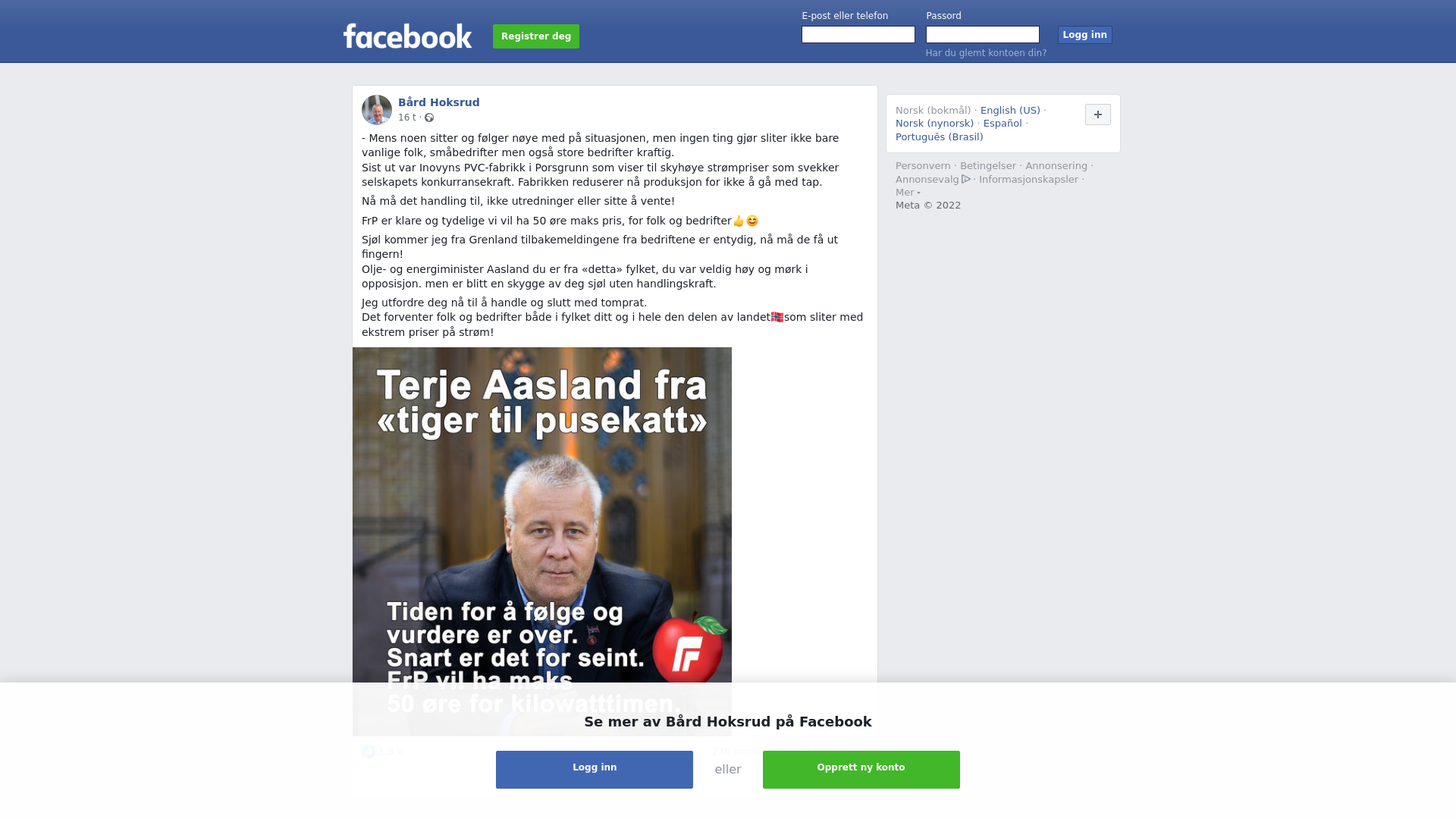Expand the Mer footer dropdown
The width and height of the screenshot is (1456, 819).
(908, 193)
